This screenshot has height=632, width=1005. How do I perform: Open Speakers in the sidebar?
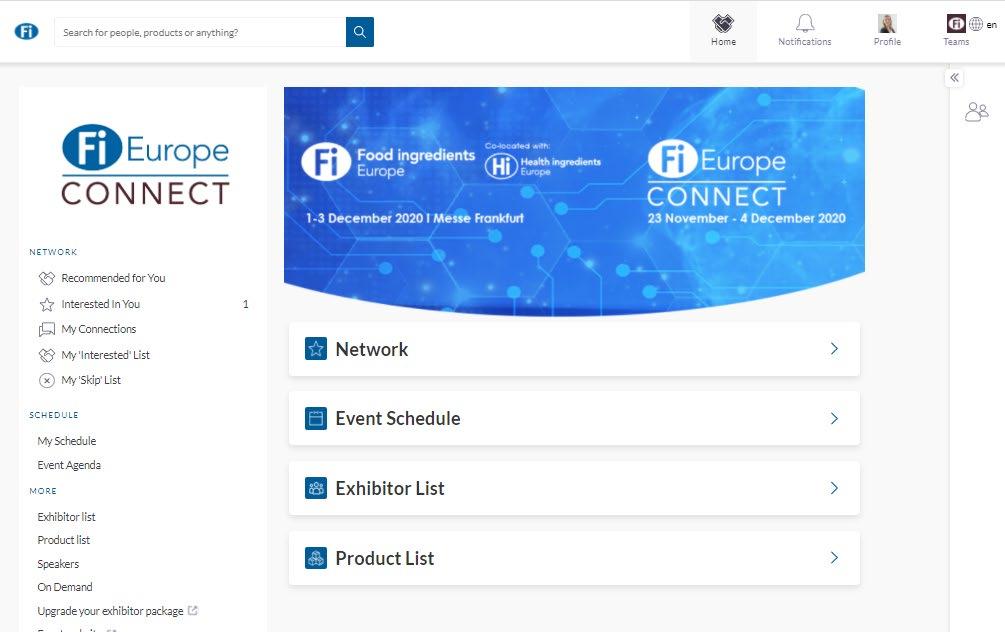click(58, 564)
